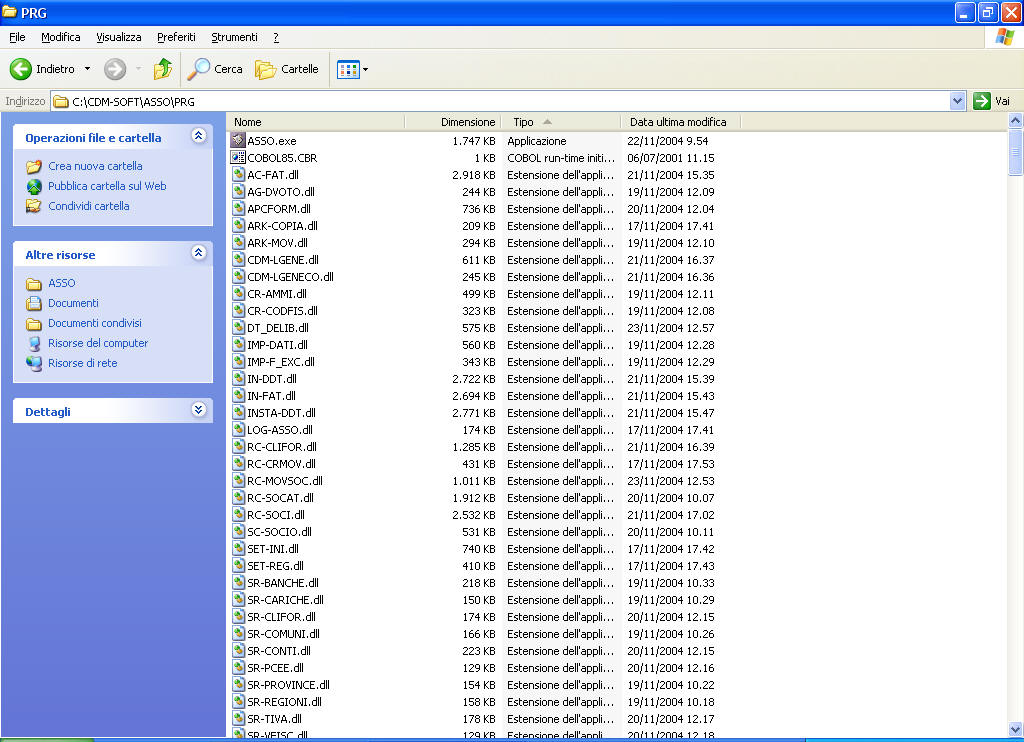Select the file name IMP-F_EXC.dll
The image size is (1024, 742).
[x=281, y=362]
